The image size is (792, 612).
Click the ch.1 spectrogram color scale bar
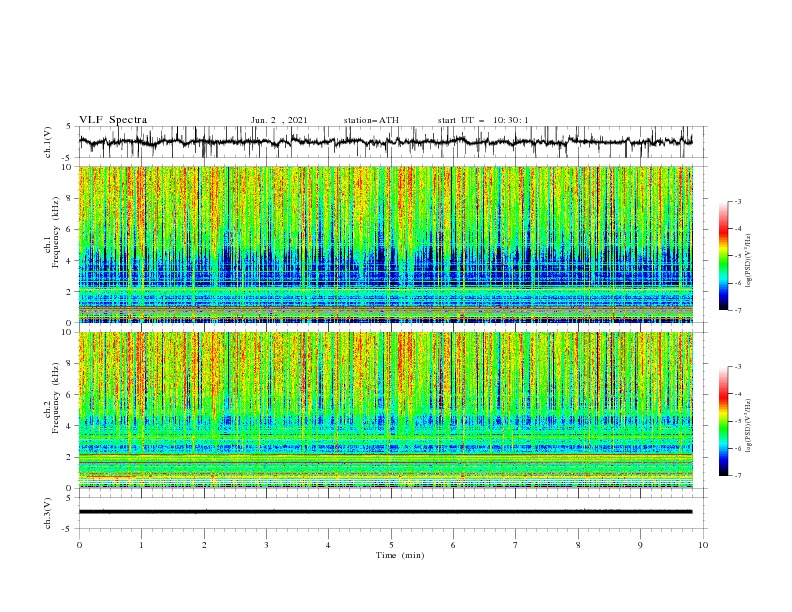point(723,256)
